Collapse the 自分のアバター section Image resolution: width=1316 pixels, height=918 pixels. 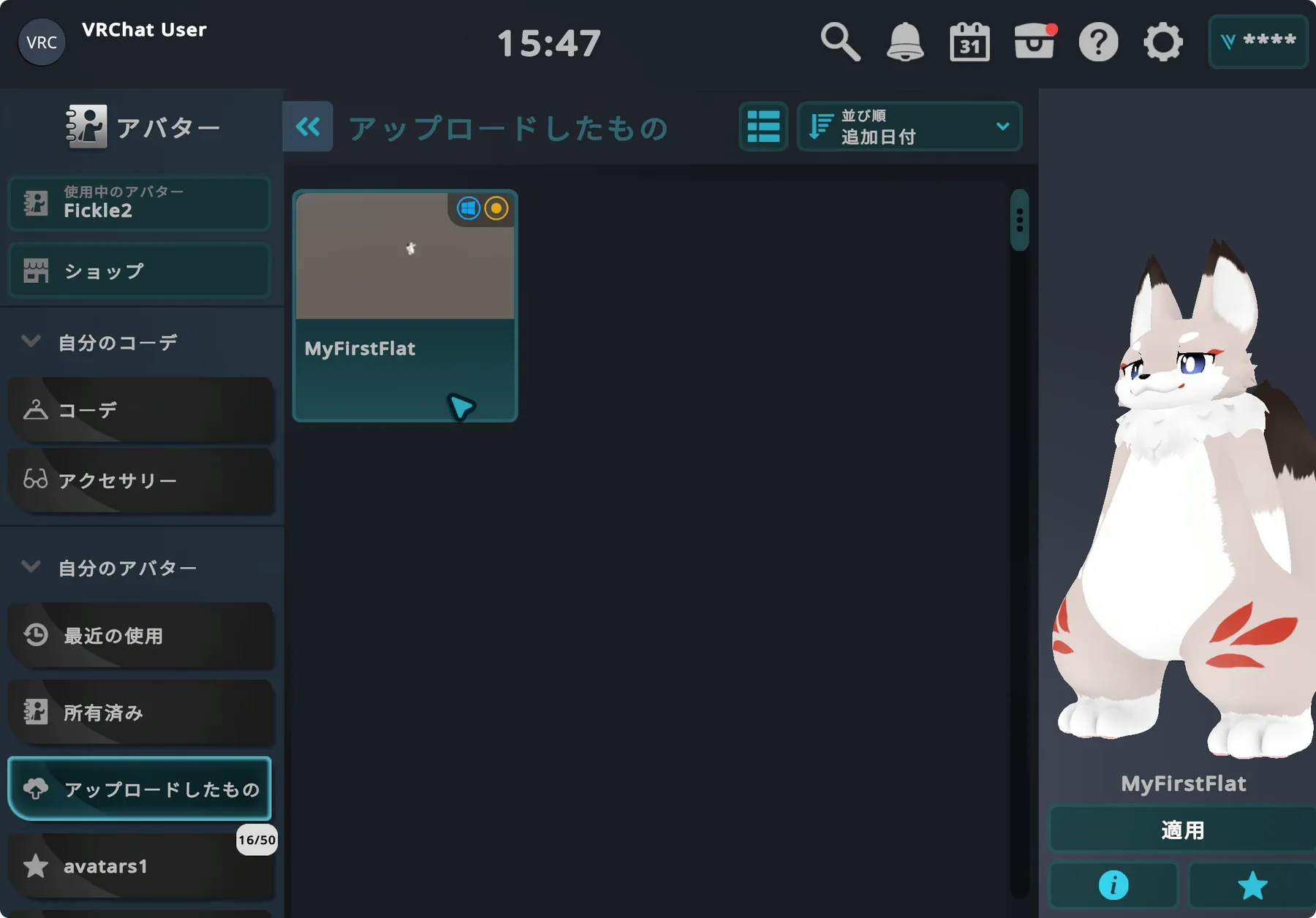[x=31, y=566]
